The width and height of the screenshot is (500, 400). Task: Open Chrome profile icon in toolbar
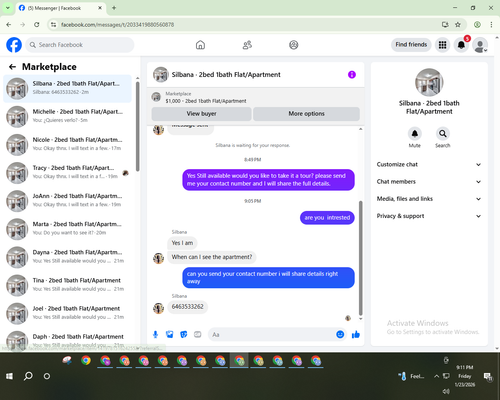(x=477, y=25)
